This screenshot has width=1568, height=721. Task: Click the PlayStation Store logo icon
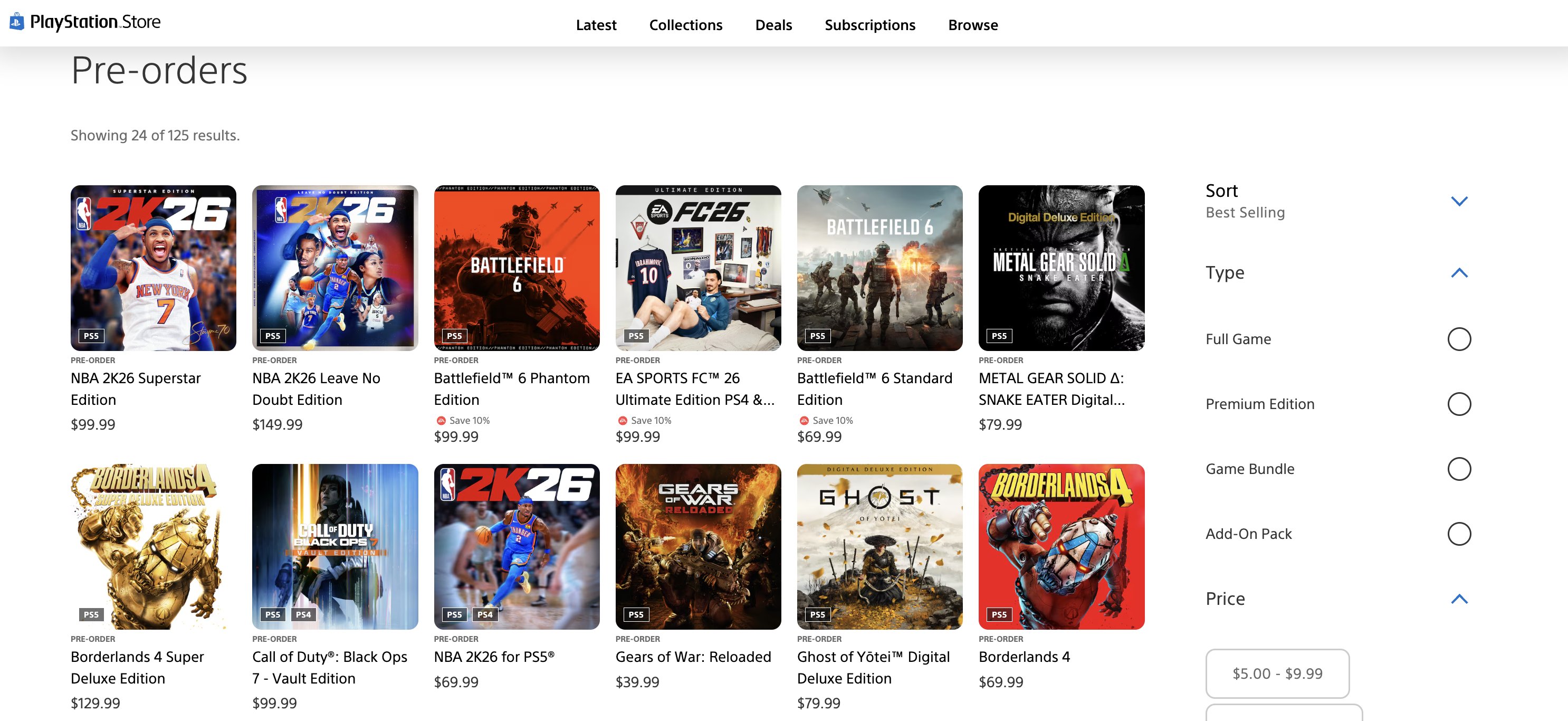click(17, 22)
